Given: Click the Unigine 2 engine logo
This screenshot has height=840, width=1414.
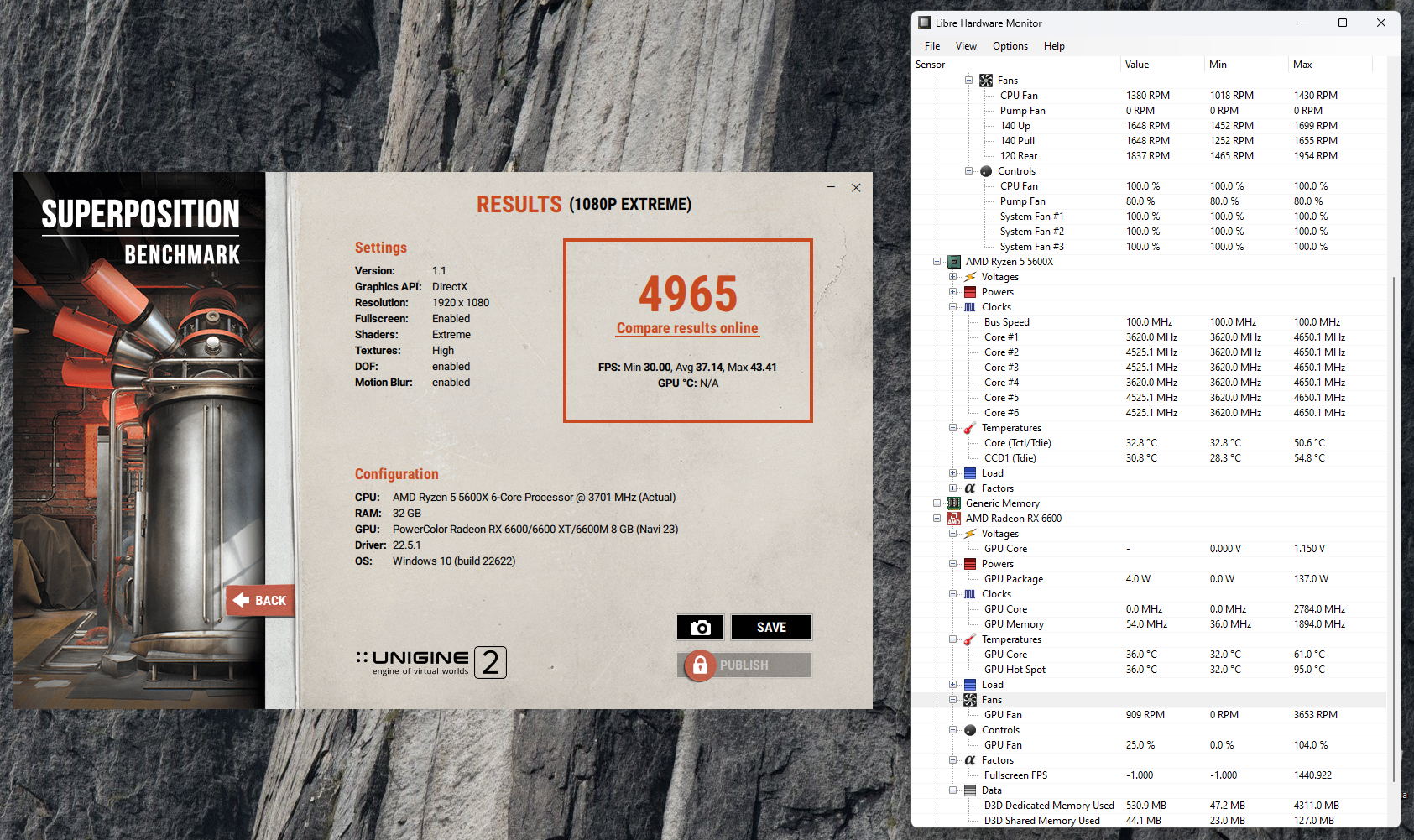Looking at the screenshot, I should pyautogui.click(x=430, y=662).
